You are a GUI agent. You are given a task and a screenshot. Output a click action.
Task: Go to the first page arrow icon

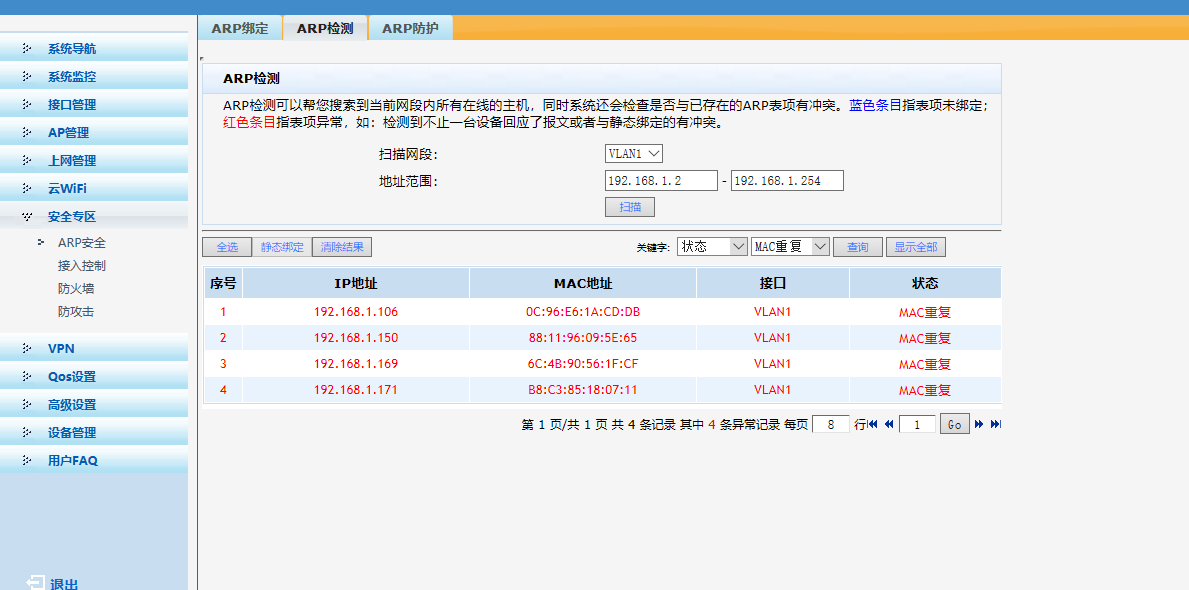pos(874,425)
